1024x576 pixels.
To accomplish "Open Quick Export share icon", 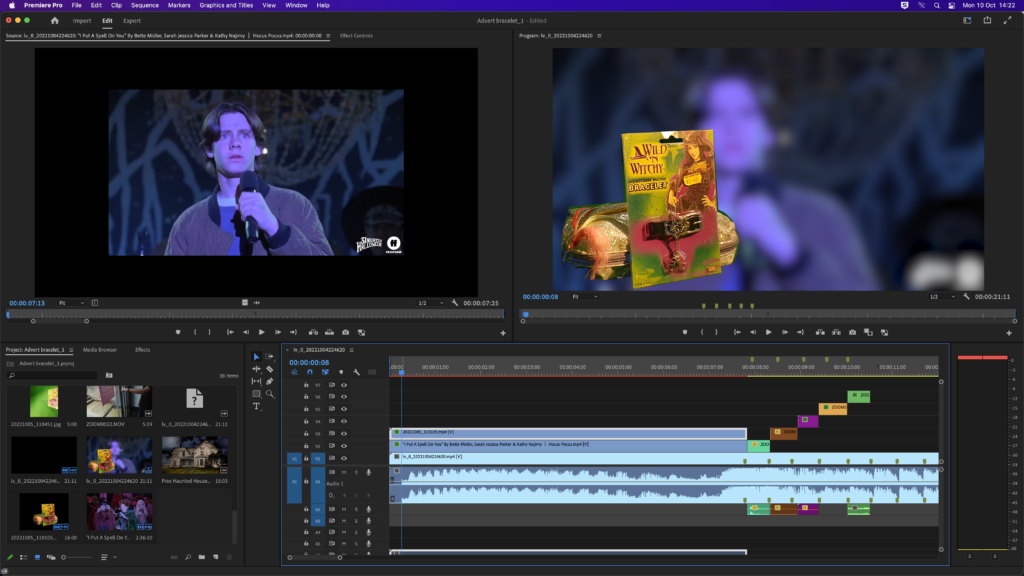I will coord(987,20).
